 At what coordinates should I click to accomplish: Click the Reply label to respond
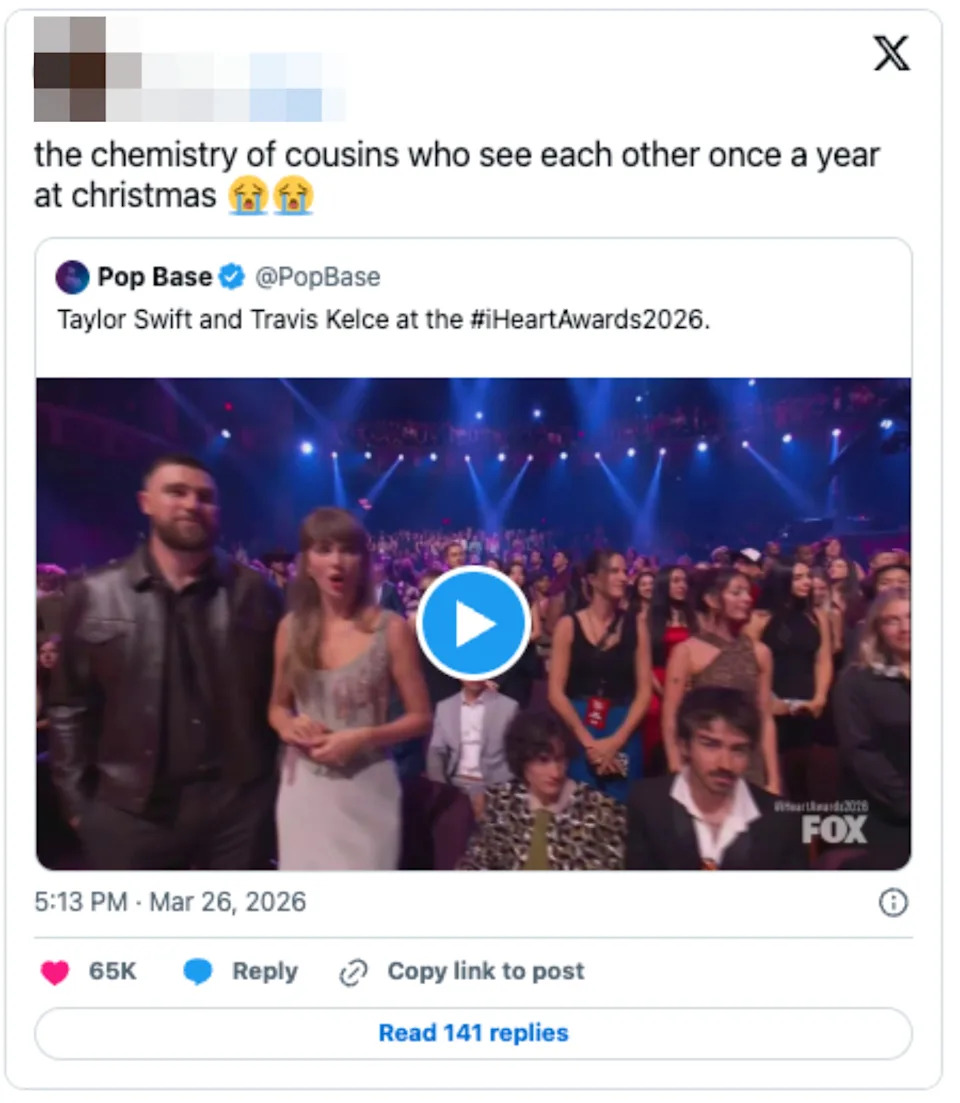click(263, 971)
